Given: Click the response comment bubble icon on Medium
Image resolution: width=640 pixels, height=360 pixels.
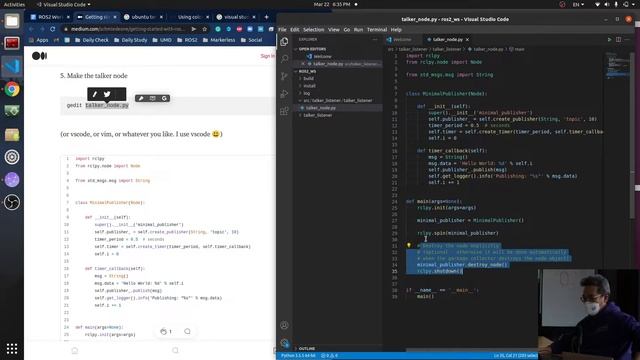Looking at the screenshot, I should point(187,331).
